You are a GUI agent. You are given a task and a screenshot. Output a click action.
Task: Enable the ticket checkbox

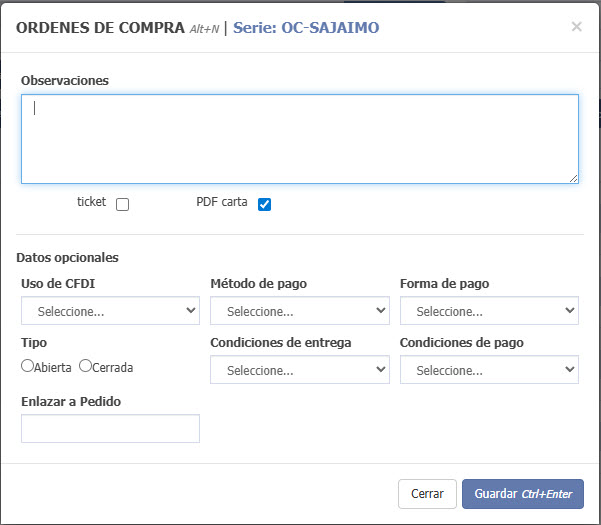[122, 204]
